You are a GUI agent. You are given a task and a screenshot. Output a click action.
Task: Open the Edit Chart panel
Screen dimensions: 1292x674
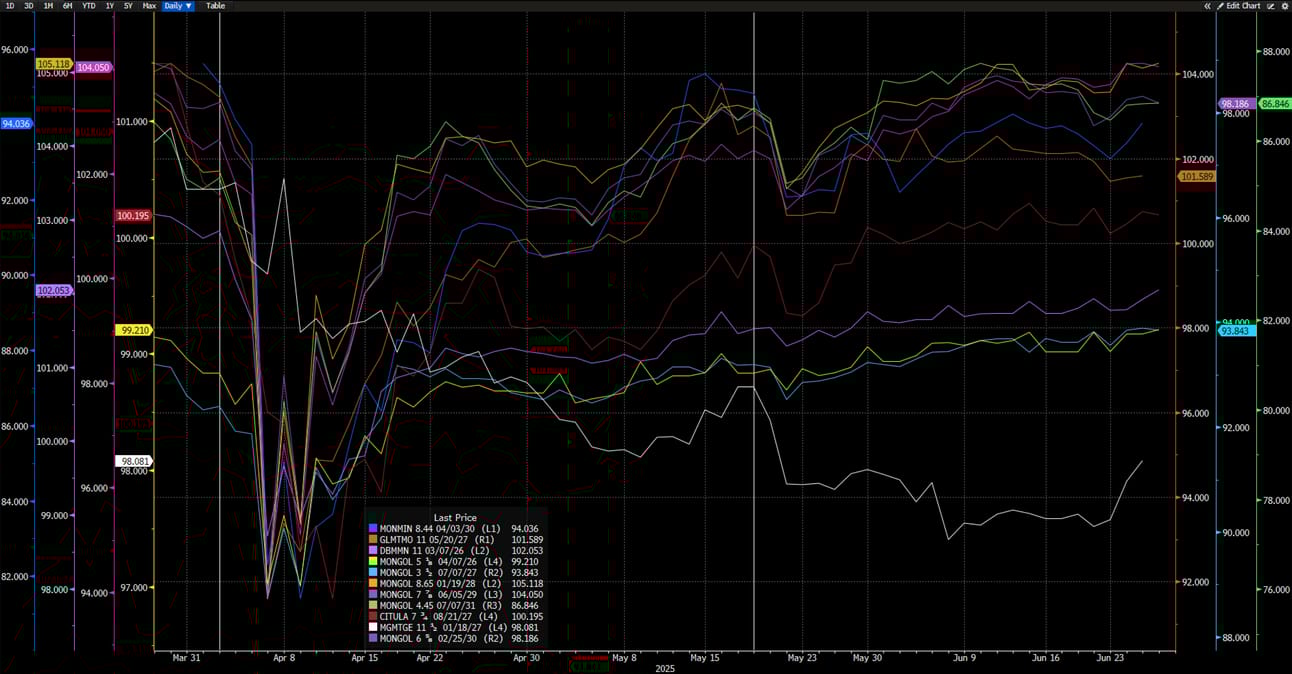pos(1243,6)
